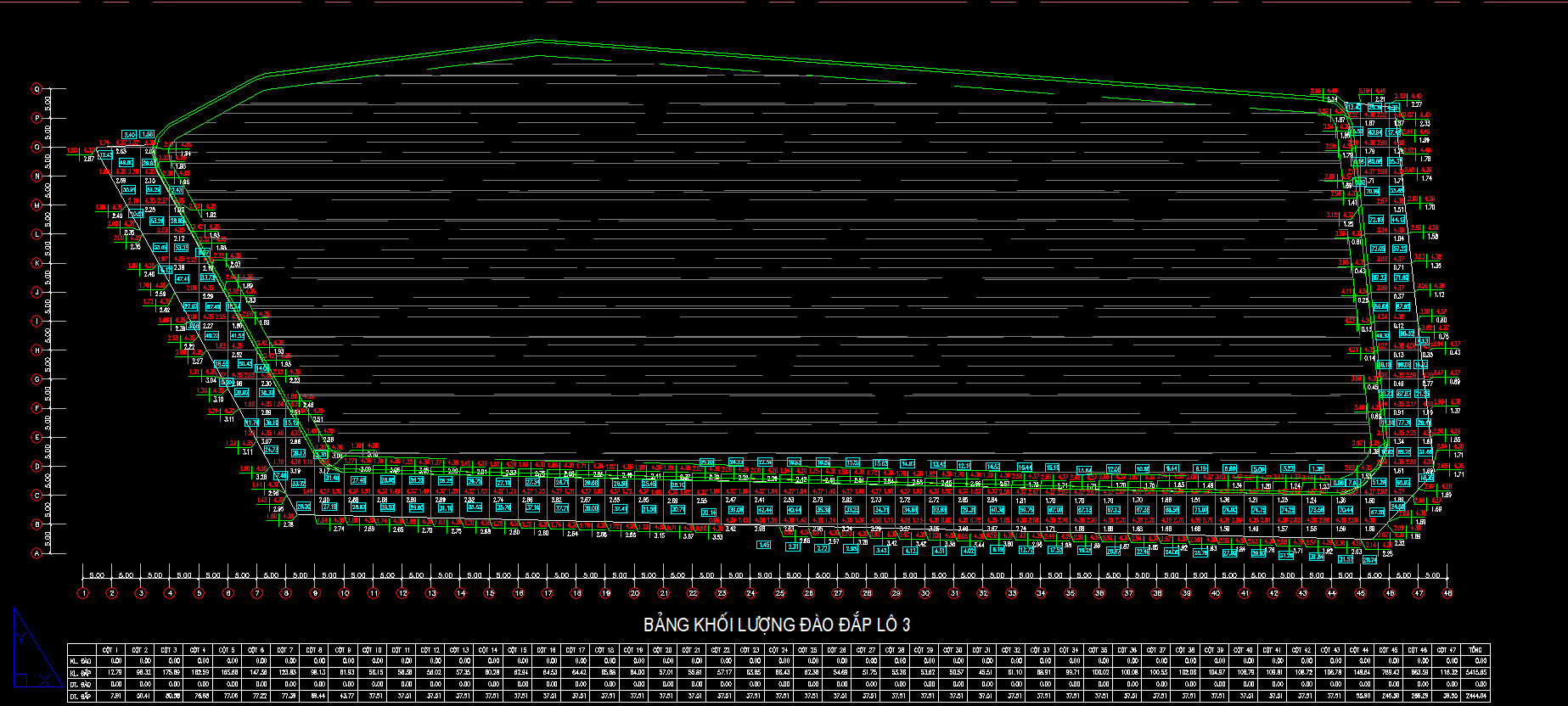
Task: Select the title text BẢNG KHỐI LƯỢNG ĐÀO ĐẮP LÔ 3
Action: [x=777, y=625]
